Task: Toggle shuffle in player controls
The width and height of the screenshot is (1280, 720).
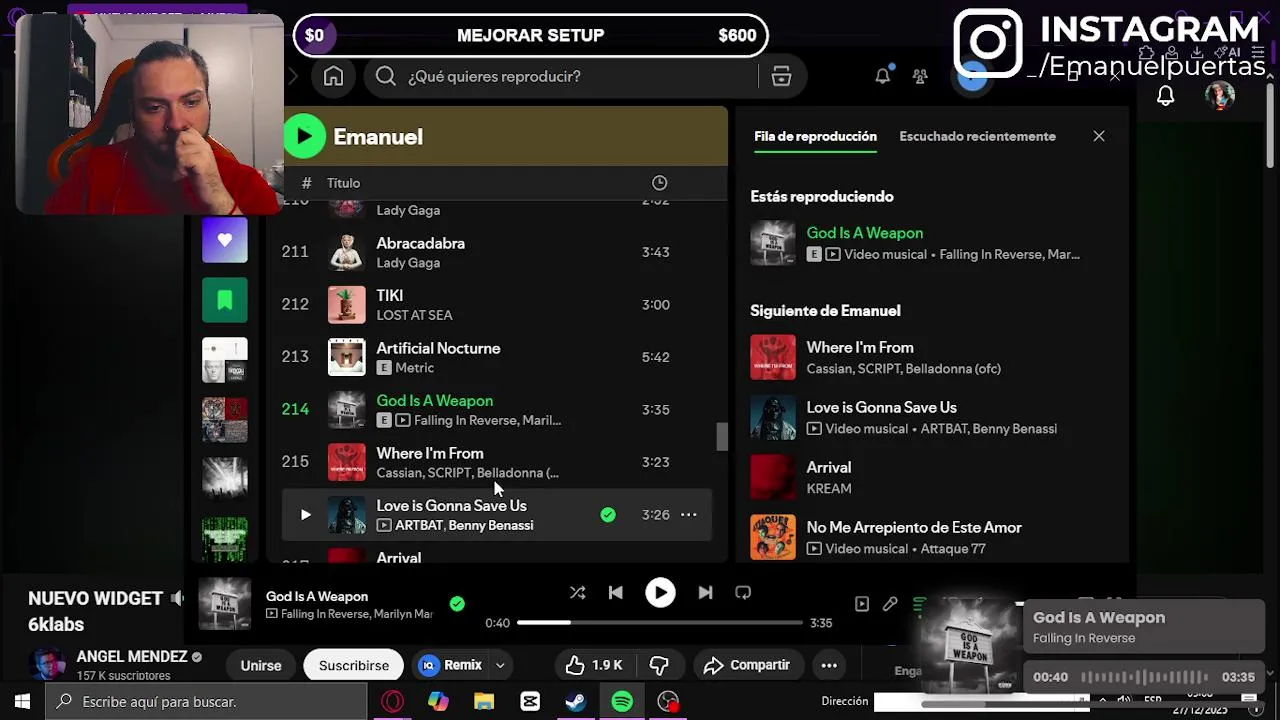Action: [x=577, y=592]
